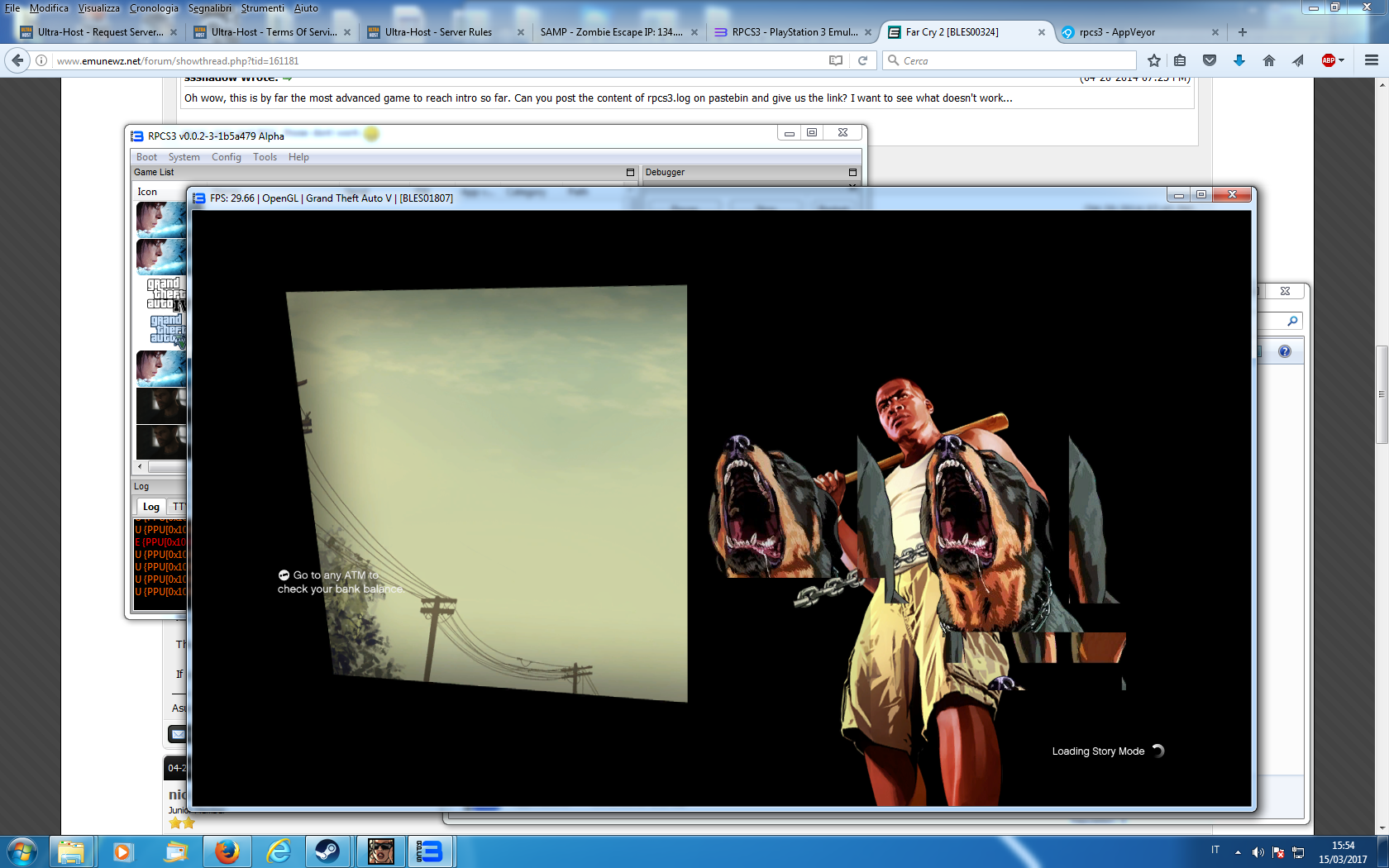
Task: Select the Log tab in RPCS3
Action: click(x=150, y=507)
